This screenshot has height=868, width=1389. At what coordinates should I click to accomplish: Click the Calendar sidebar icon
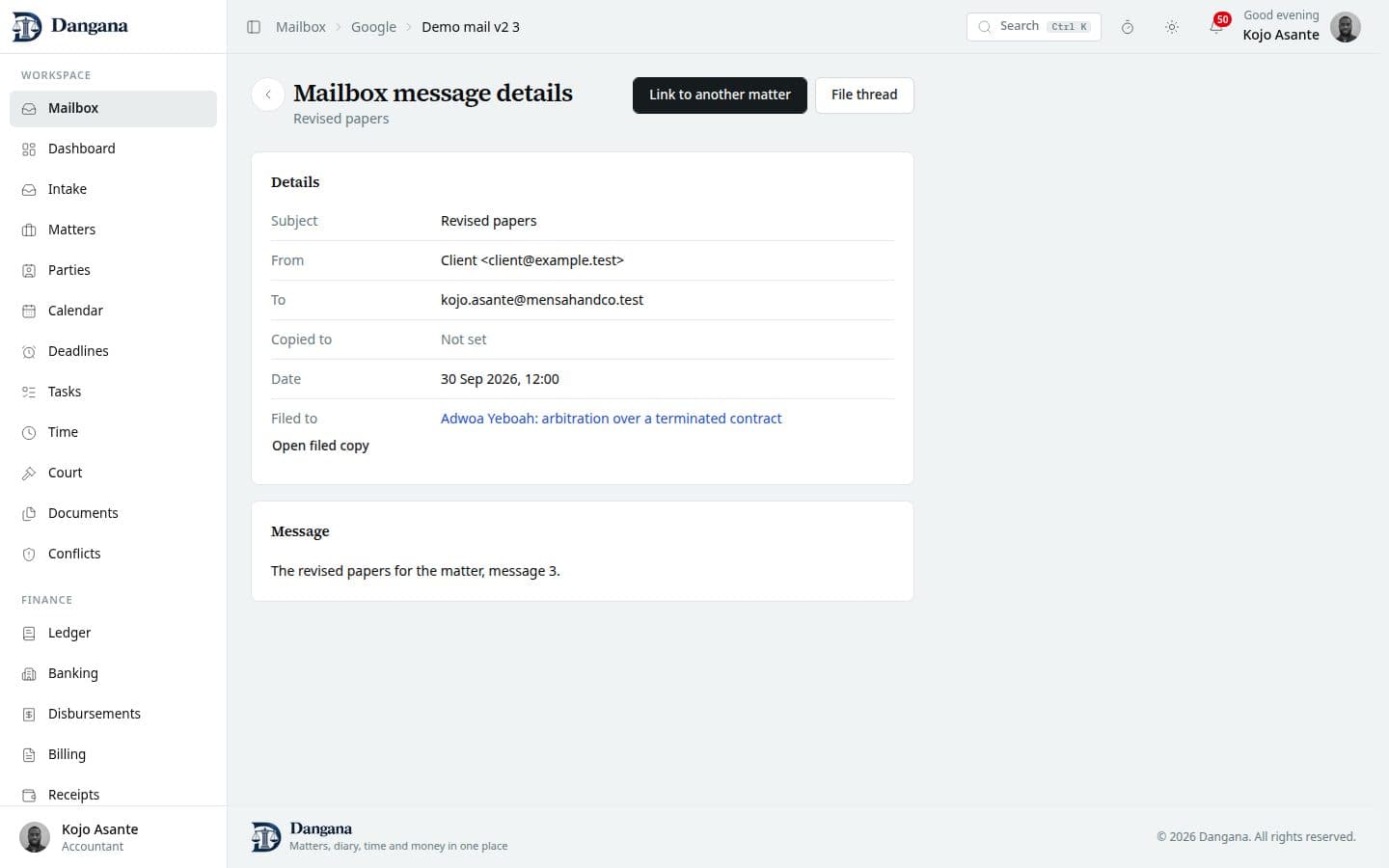click(29, 311)
